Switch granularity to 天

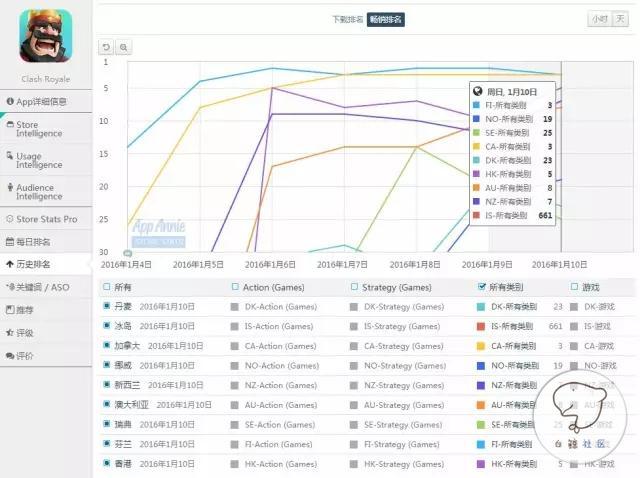point(621,19)
